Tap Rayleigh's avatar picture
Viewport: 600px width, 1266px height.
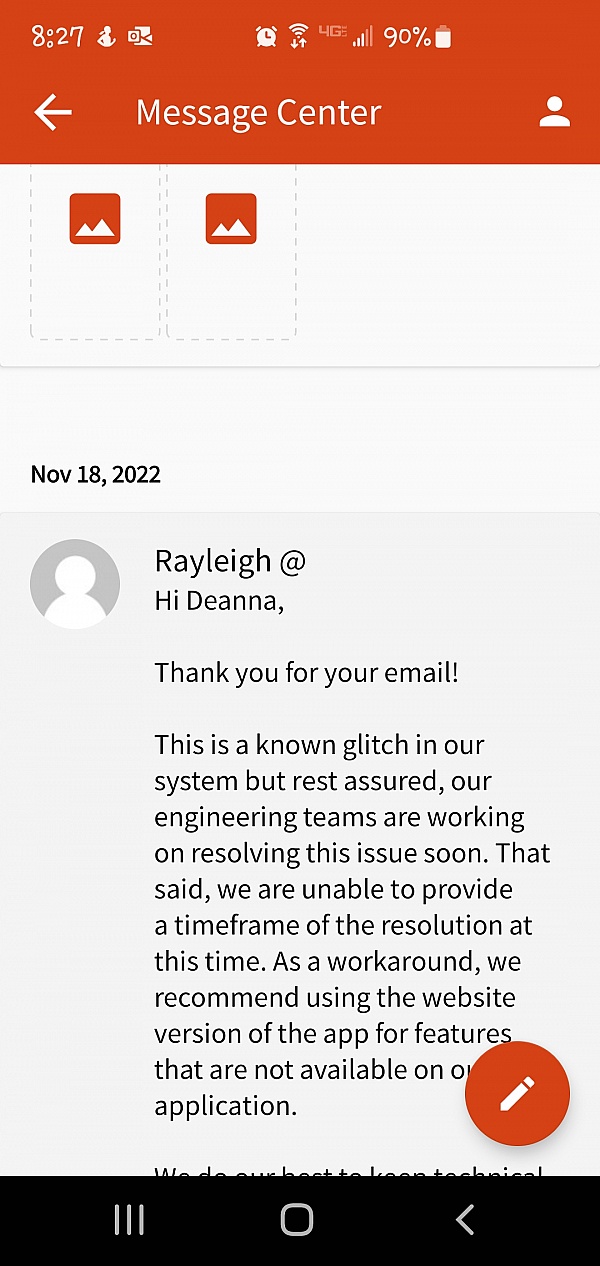pos(75,584)
